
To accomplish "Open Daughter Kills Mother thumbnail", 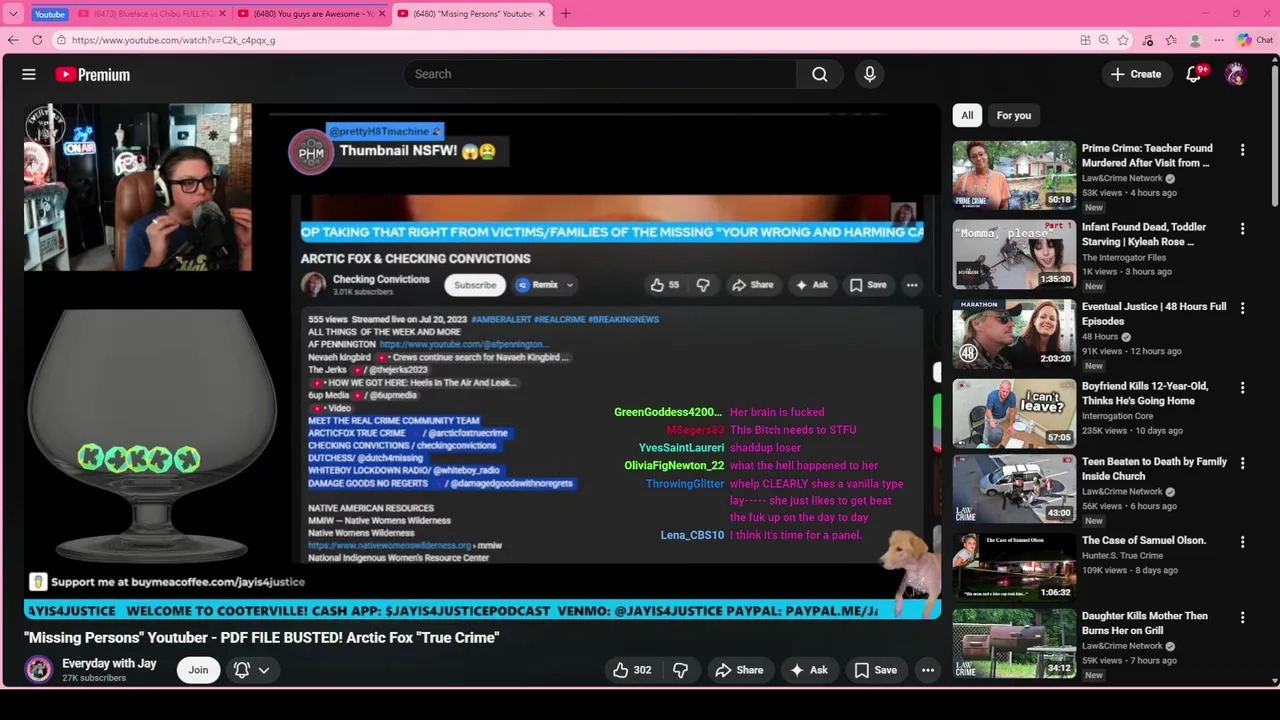I will (1014, 643).
